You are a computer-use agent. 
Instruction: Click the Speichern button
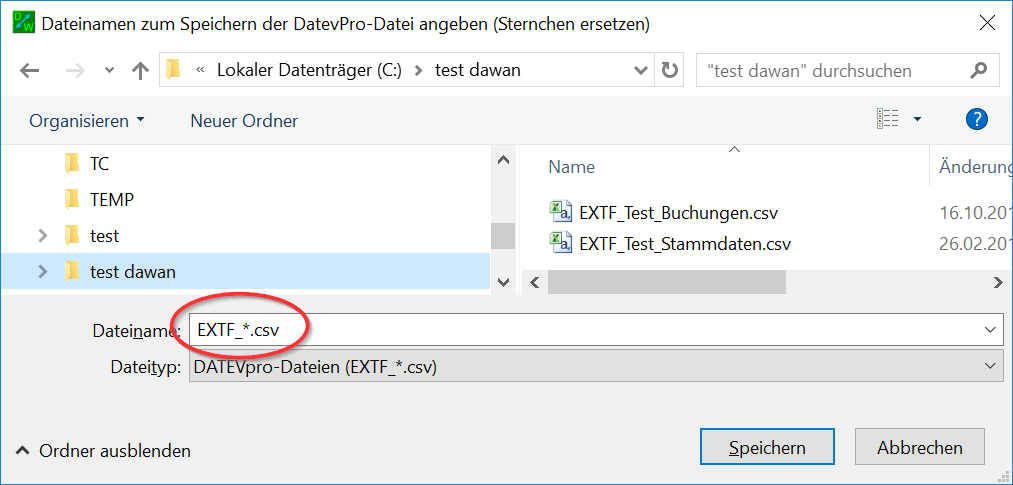coord(768,448)
